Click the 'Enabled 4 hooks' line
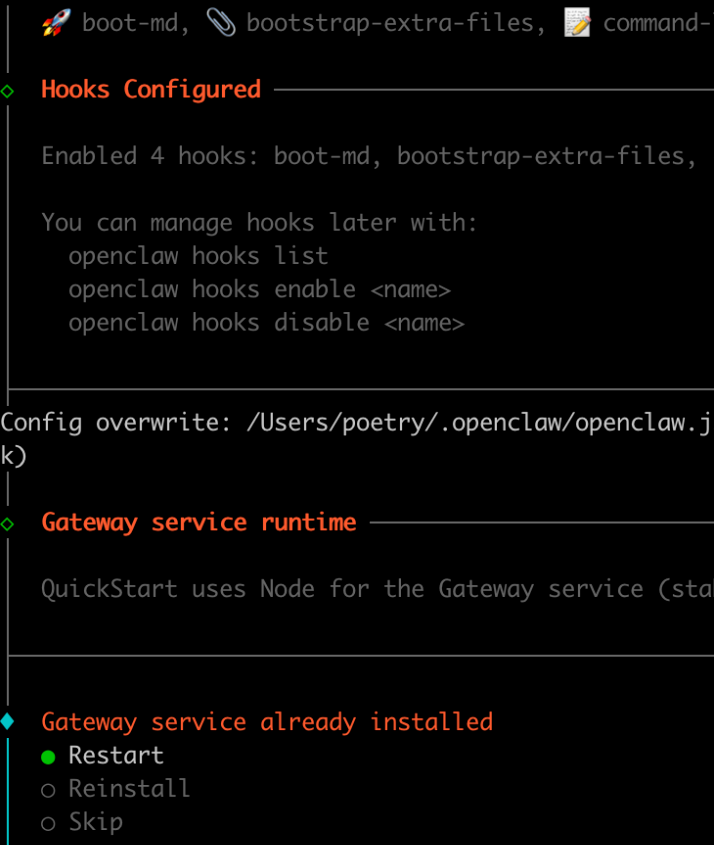Viewport: 714px width, 845px height. 369,156
